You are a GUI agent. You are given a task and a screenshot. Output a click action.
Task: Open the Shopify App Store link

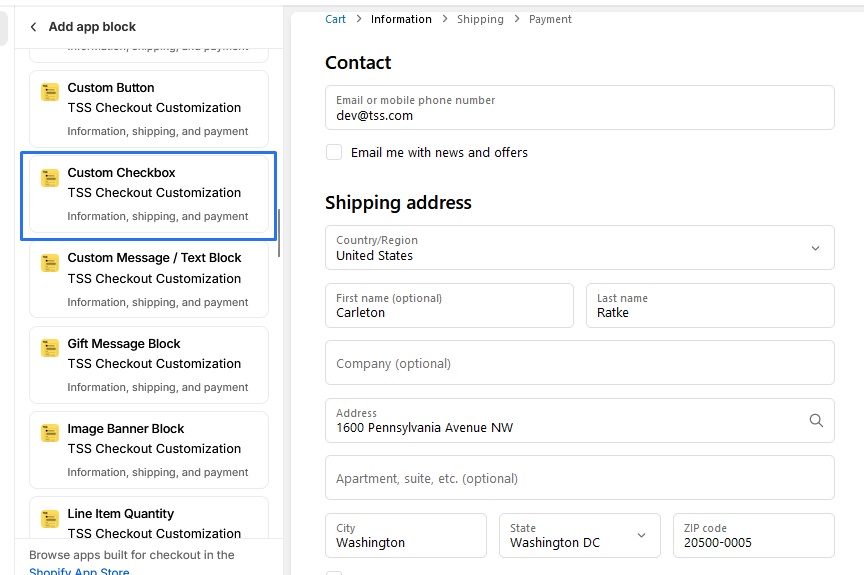click(79, 572)
